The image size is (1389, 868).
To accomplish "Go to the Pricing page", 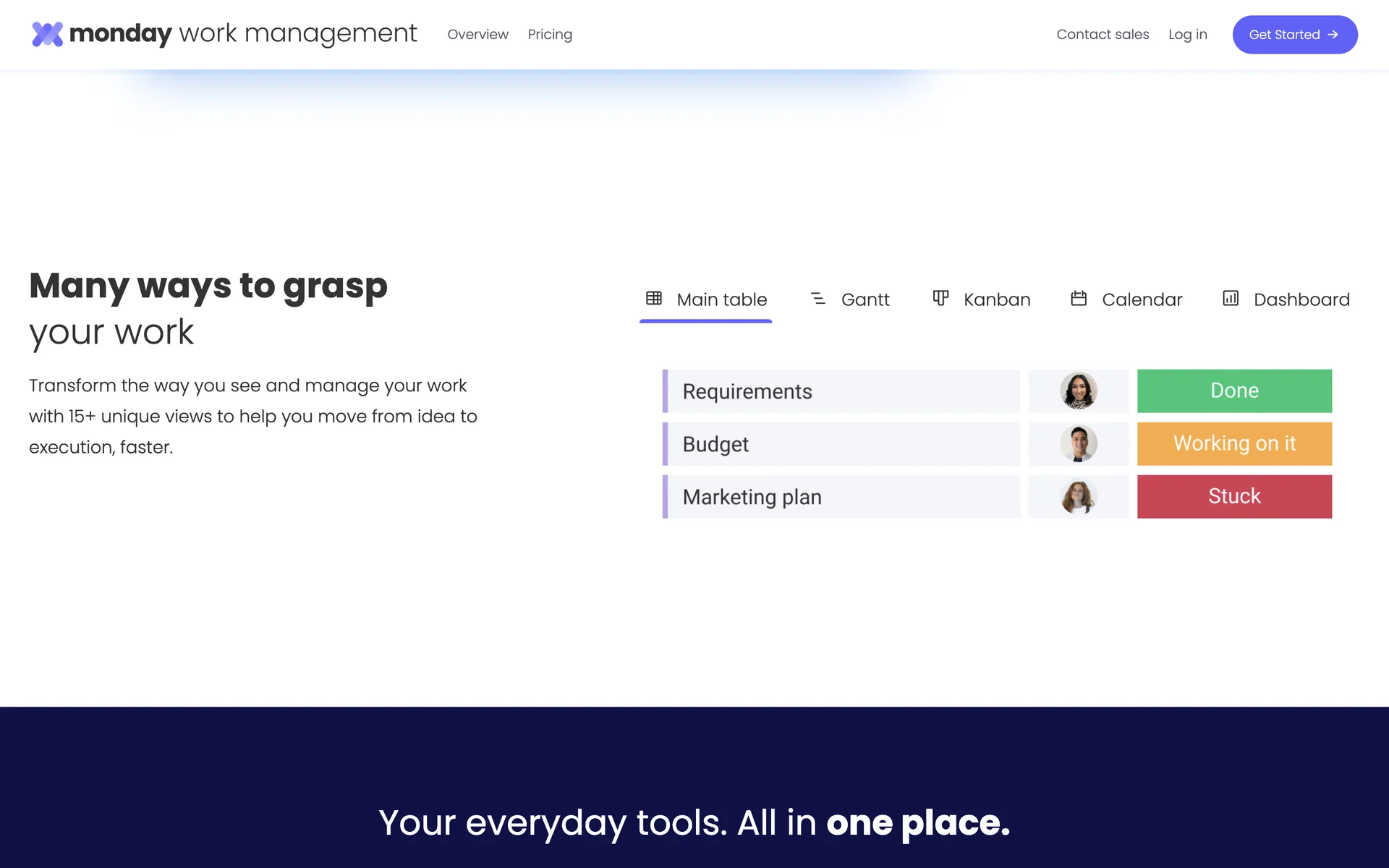I will (550, 35).
